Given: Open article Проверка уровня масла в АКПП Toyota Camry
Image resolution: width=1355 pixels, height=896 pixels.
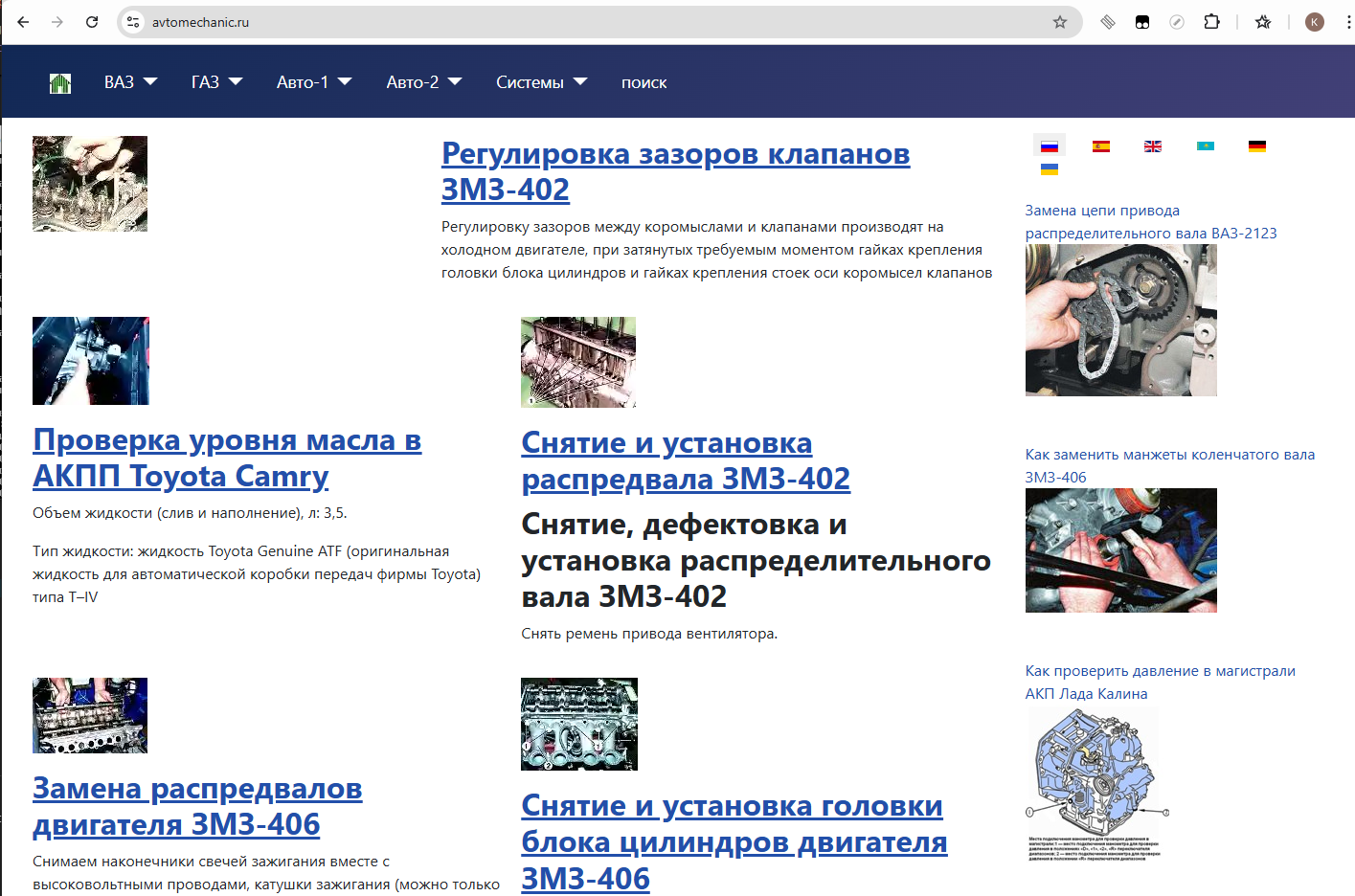Looking at the screenshot, I should (227, 458).
